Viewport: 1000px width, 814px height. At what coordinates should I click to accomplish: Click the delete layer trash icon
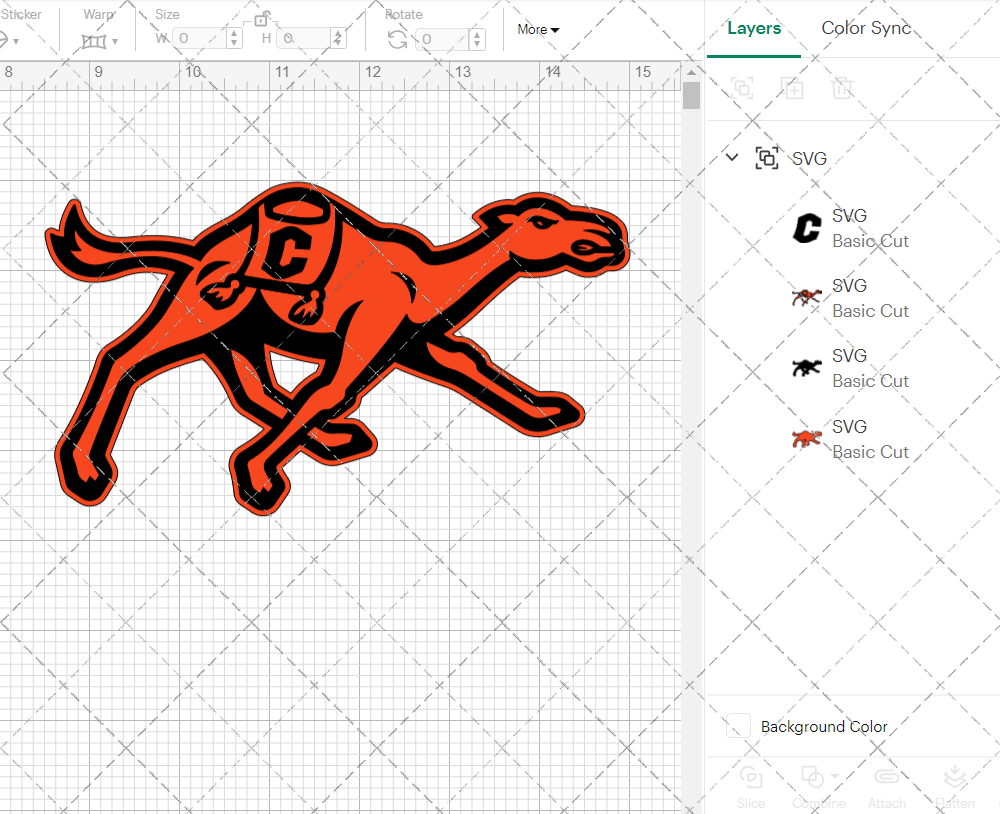pyautogui.click(x=843, y=88)
